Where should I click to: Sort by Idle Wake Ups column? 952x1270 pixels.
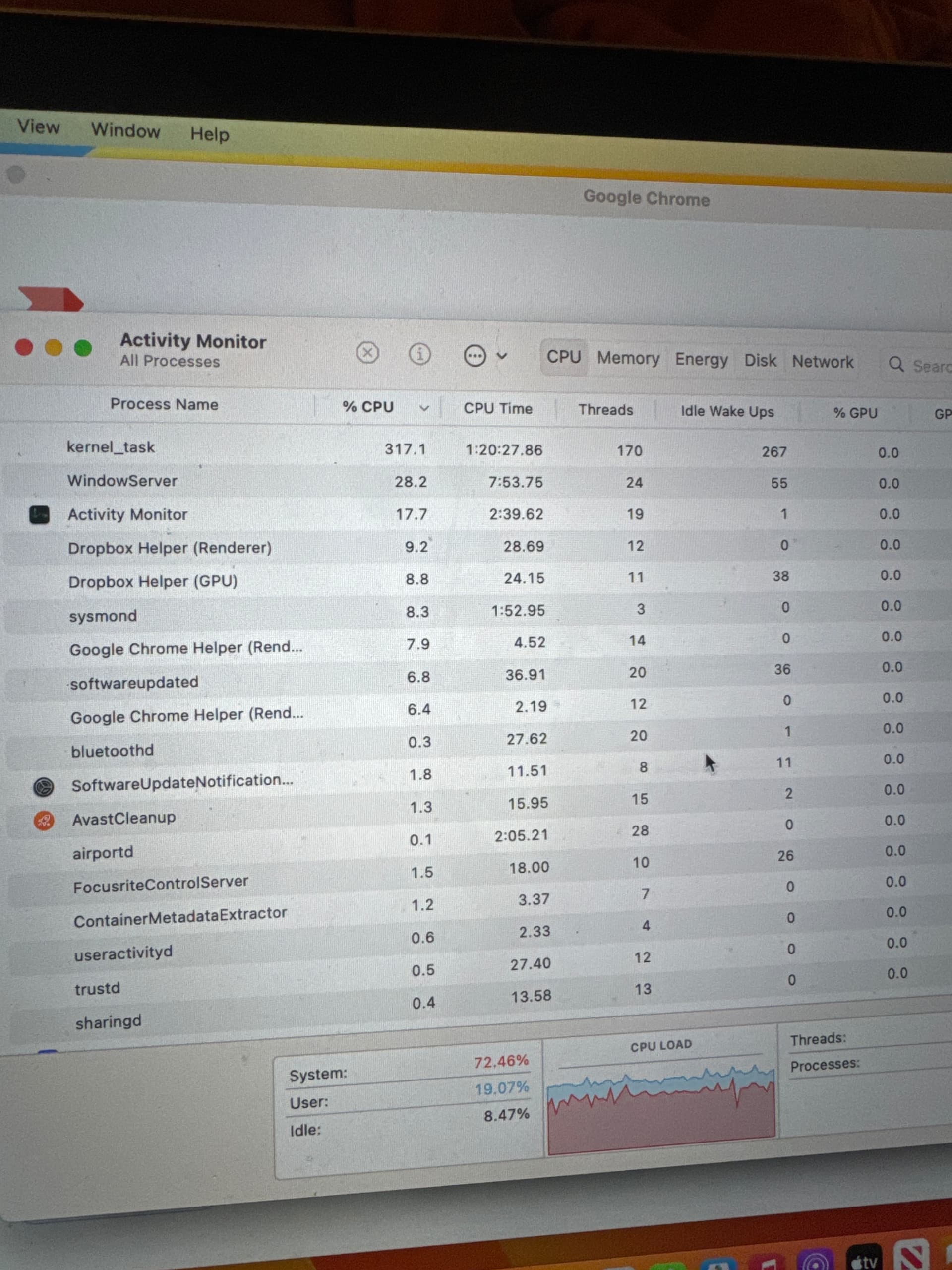tap(726, 411)
